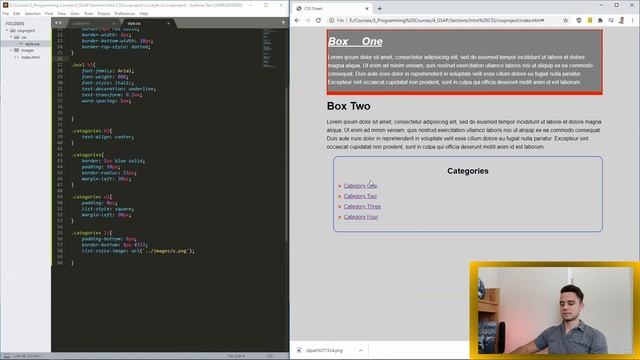The width and height of the screenshot is (640, 360).
Task: Expand download item options chevron
Action: 360,350
